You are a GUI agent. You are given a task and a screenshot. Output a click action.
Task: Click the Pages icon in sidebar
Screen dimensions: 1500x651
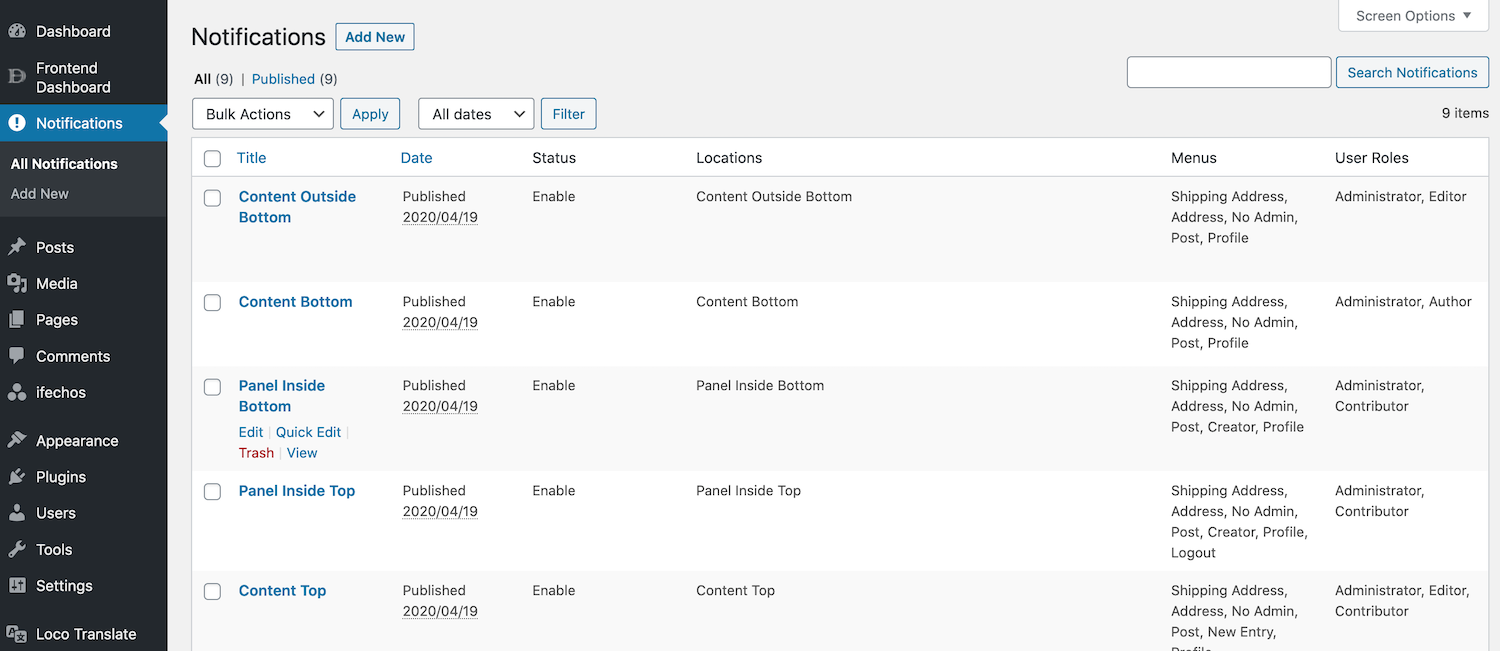click(17, 320)
